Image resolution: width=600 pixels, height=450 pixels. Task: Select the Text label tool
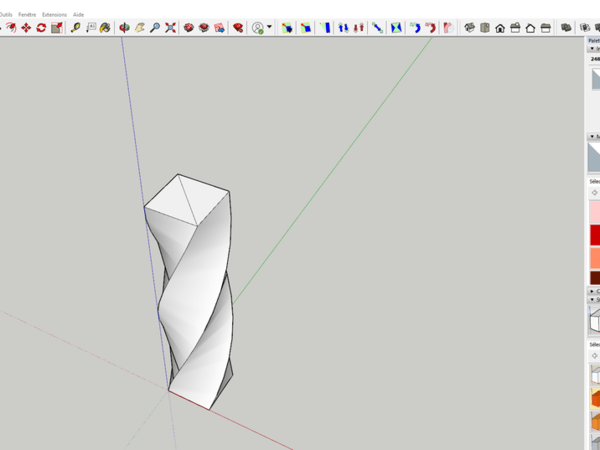(x=90, y=28)
